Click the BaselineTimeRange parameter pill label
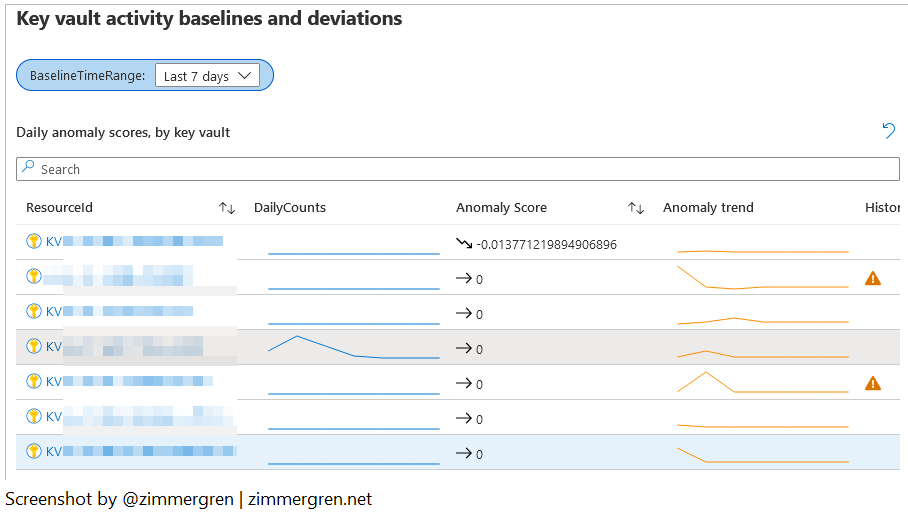Image resolution: width=908 pixels, height=515 pixels. (87, 76)
